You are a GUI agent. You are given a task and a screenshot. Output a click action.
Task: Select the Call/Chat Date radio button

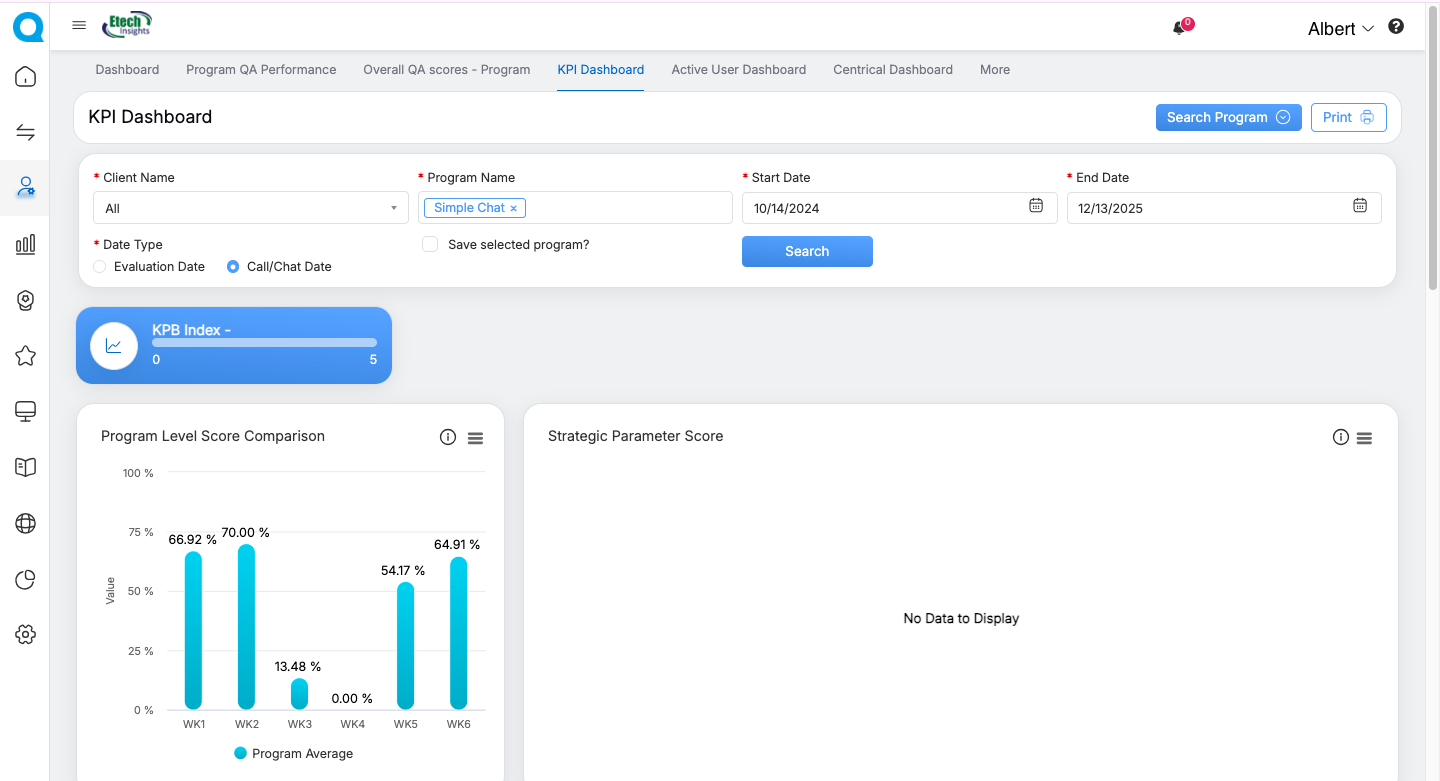233,267
